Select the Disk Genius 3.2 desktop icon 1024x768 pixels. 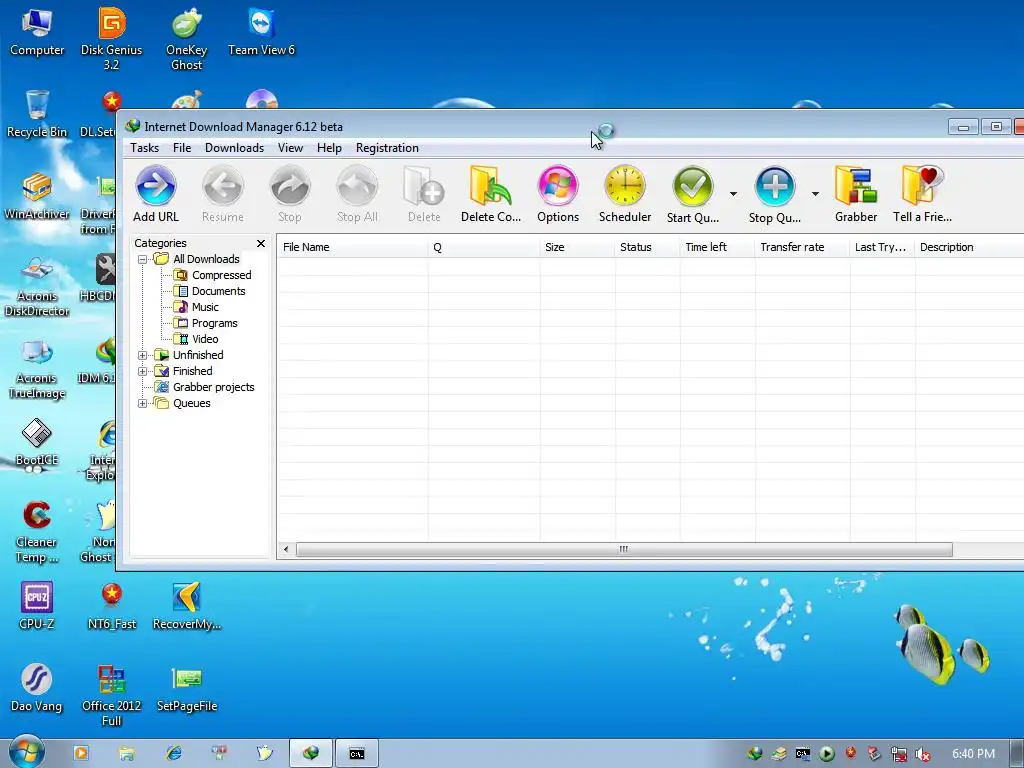tap(112, 38)
